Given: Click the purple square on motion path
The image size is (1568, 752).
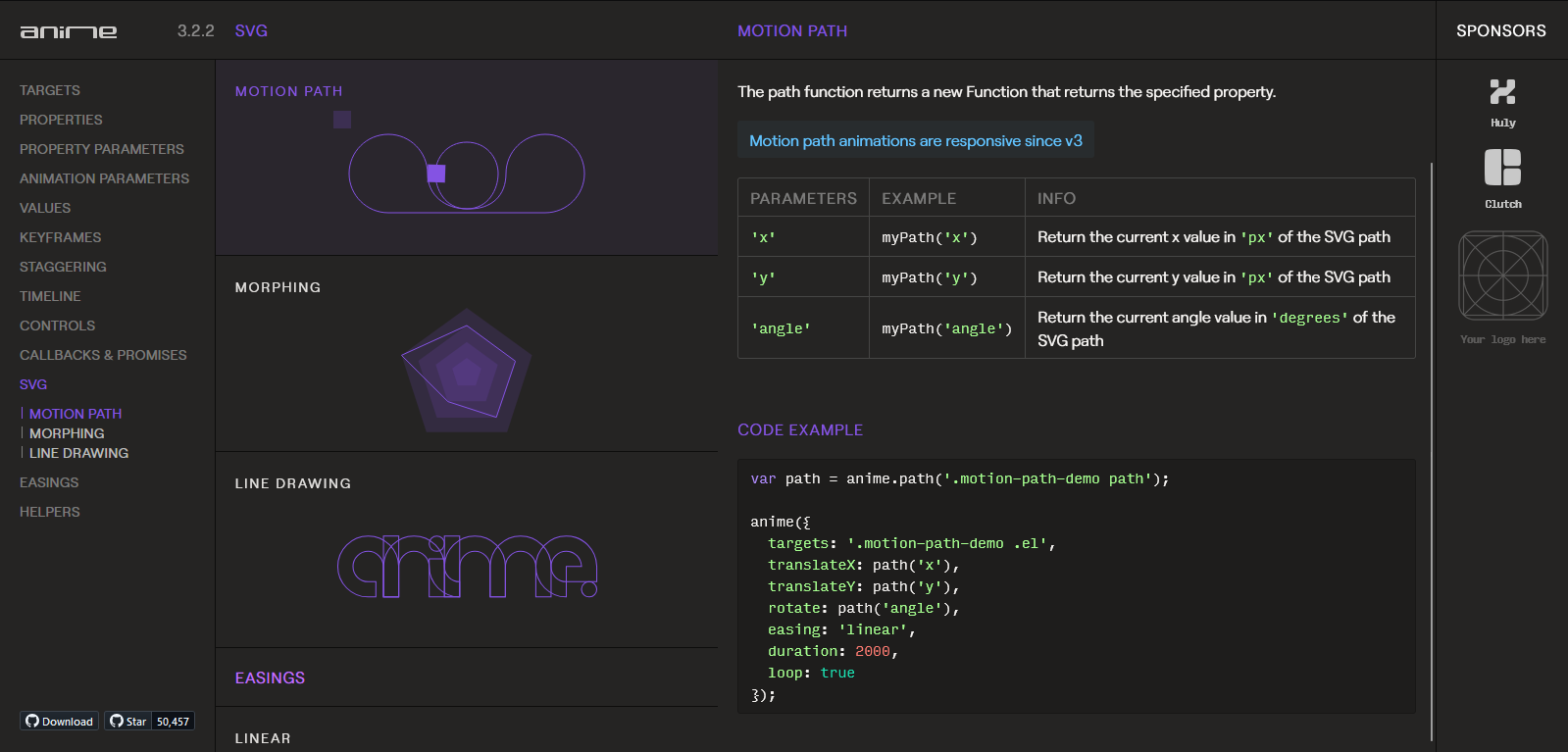Looking at the screenshot, I should [436, 174].
